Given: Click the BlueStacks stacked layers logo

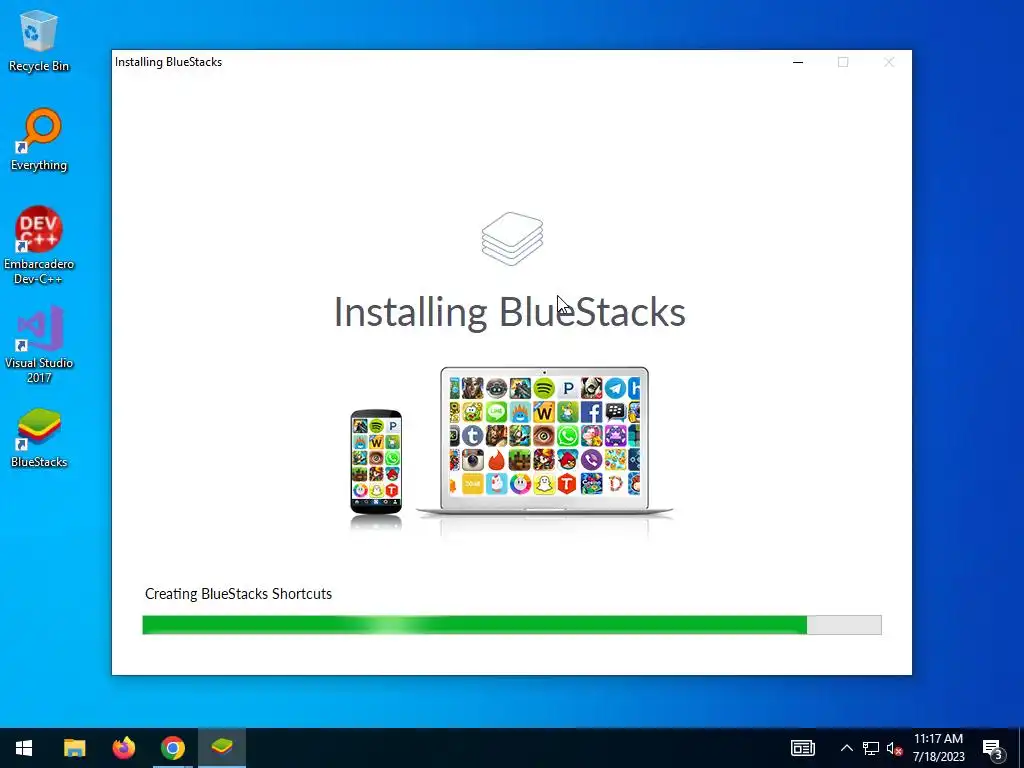Looking at the screenshot, I should [513, 238].
